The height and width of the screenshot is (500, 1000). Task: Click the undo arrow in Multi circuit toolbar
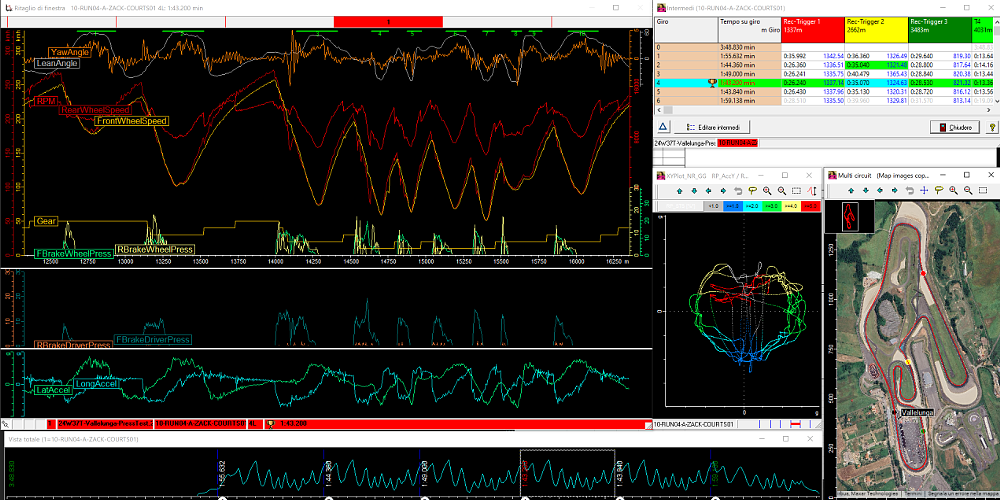coord(910,190)
